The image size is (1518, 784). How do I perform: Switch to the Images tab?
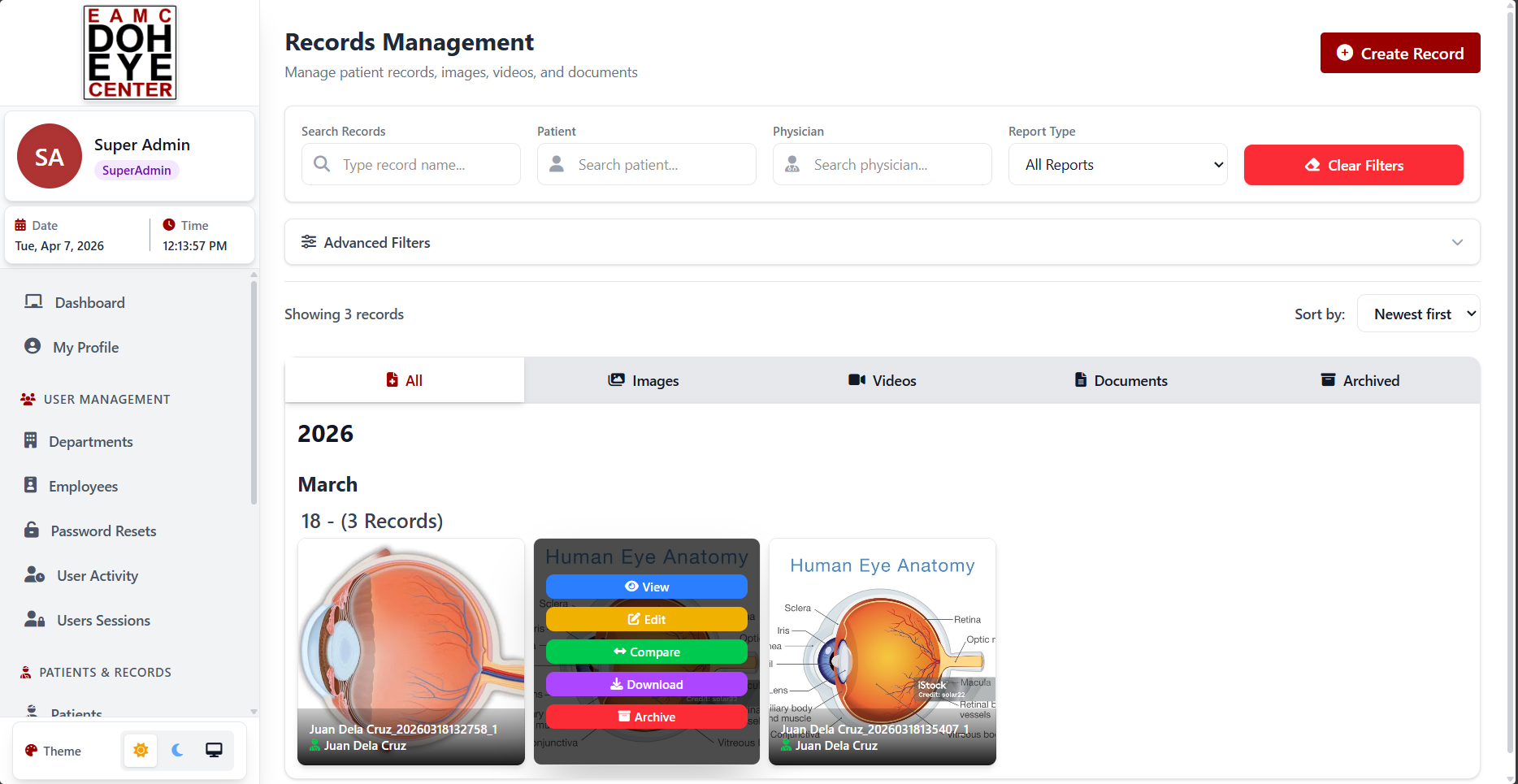pos(644,380)
